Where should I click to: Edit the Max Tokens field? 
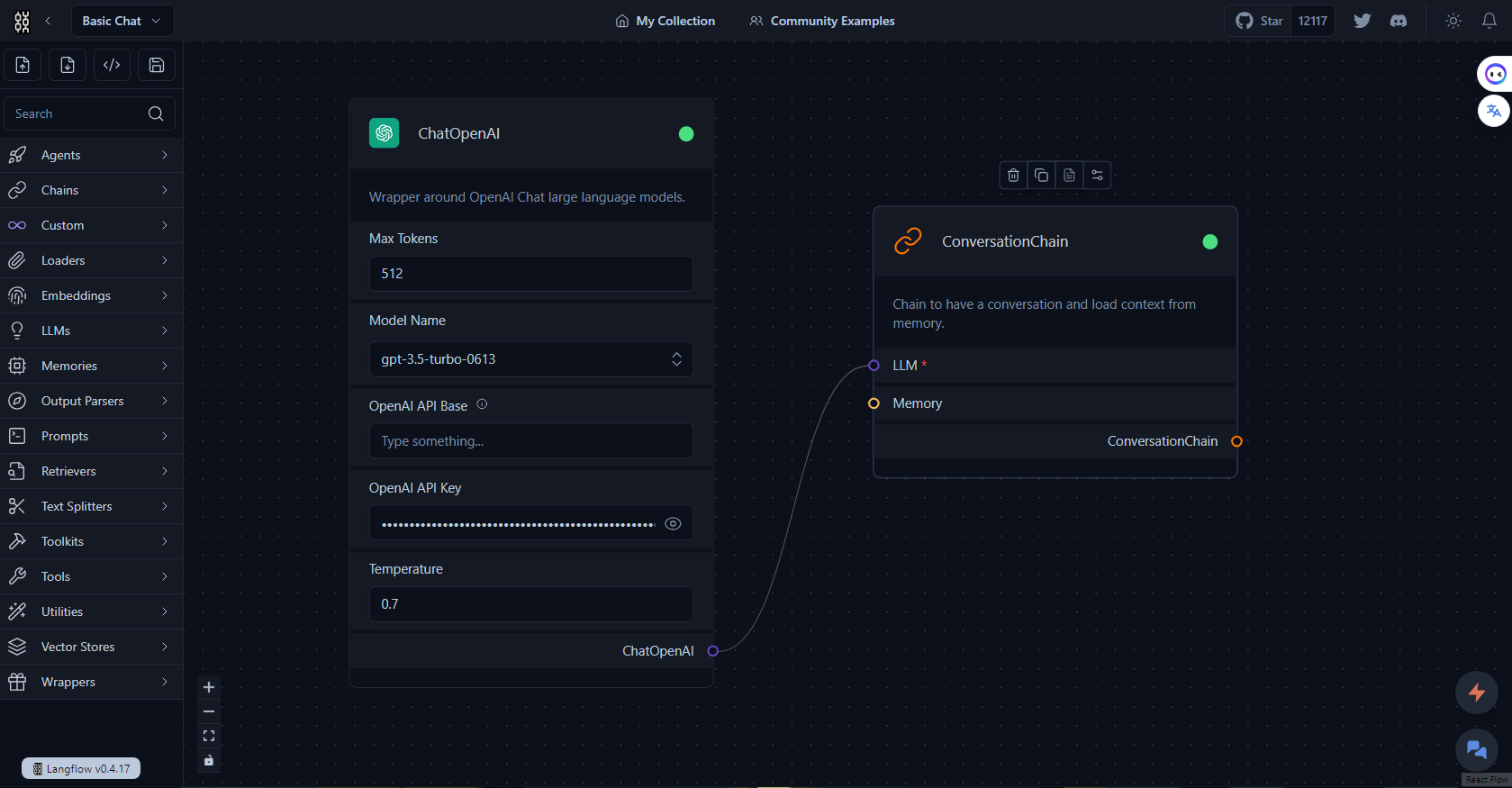coord(531,274)
